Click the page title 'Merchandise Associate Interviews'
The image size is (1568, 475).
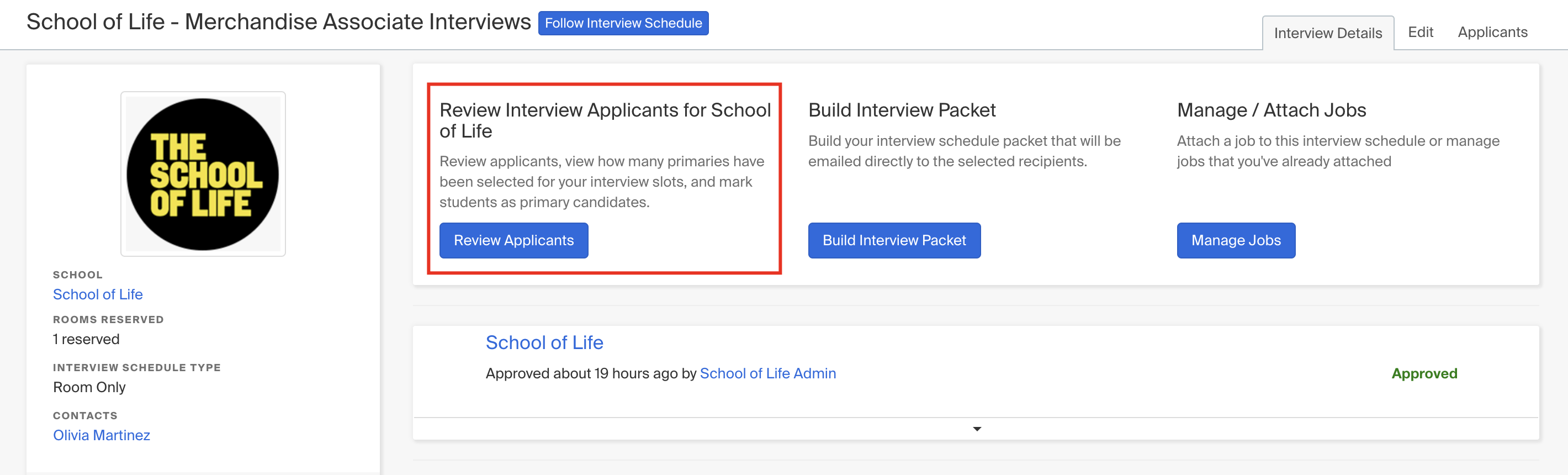click(x=358, y=22)
